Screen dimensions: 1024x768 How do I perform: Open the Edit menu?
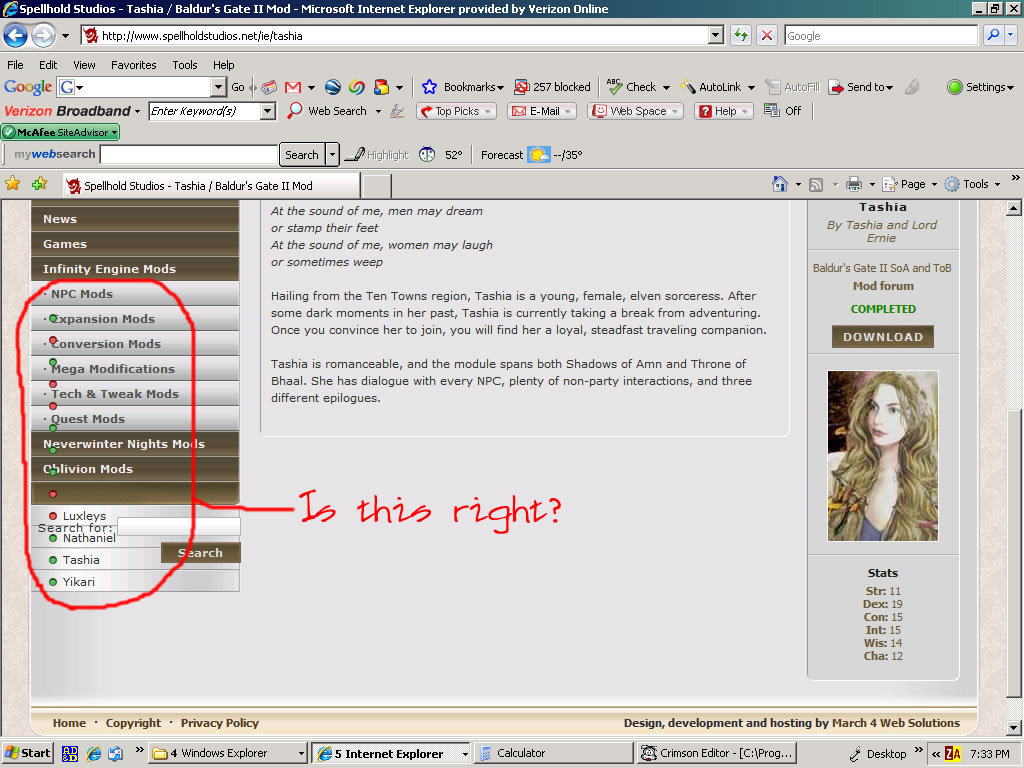[48, 65]
